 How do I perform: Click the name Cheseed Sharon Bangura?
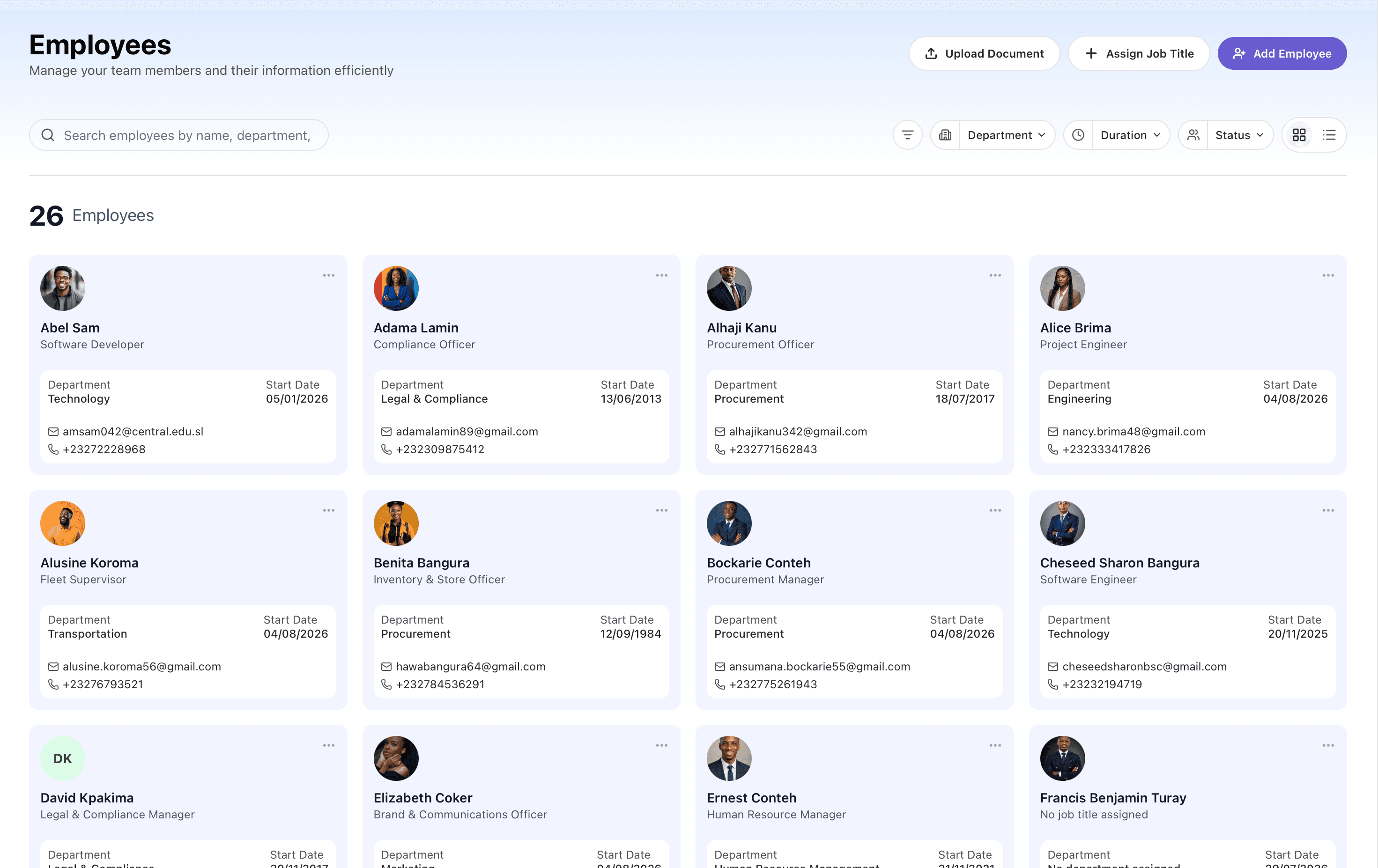pyautogui.click(x=1119, y=563)
